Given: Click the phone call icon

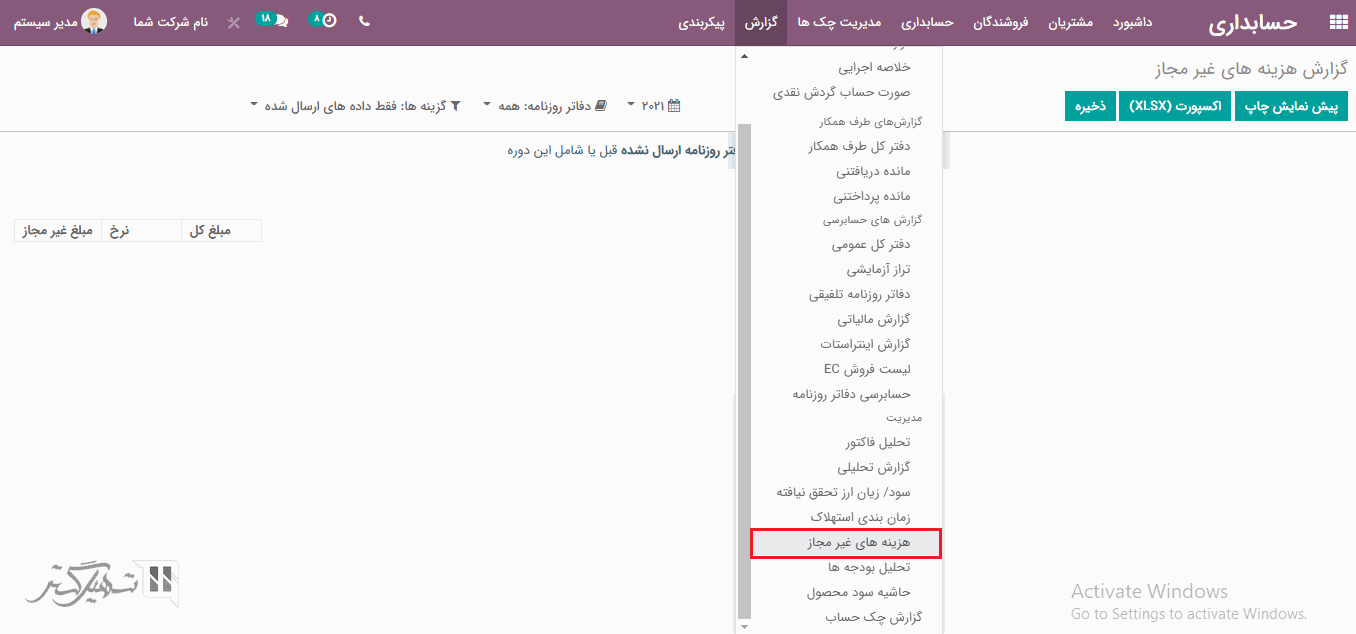Looking at the screenshot, I should (364, 22).
